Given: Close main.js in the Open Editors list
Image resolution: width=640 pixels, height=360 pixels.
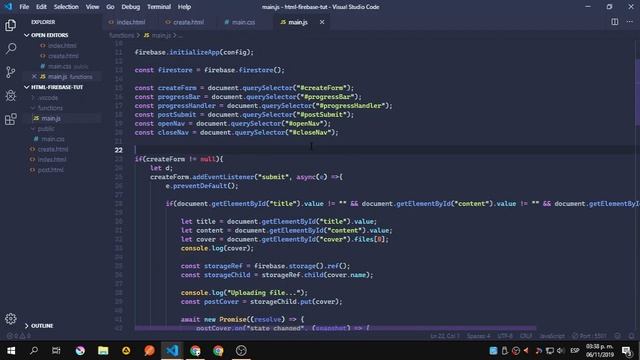Looking at the screenshot, I should click(x=34, y=77).
